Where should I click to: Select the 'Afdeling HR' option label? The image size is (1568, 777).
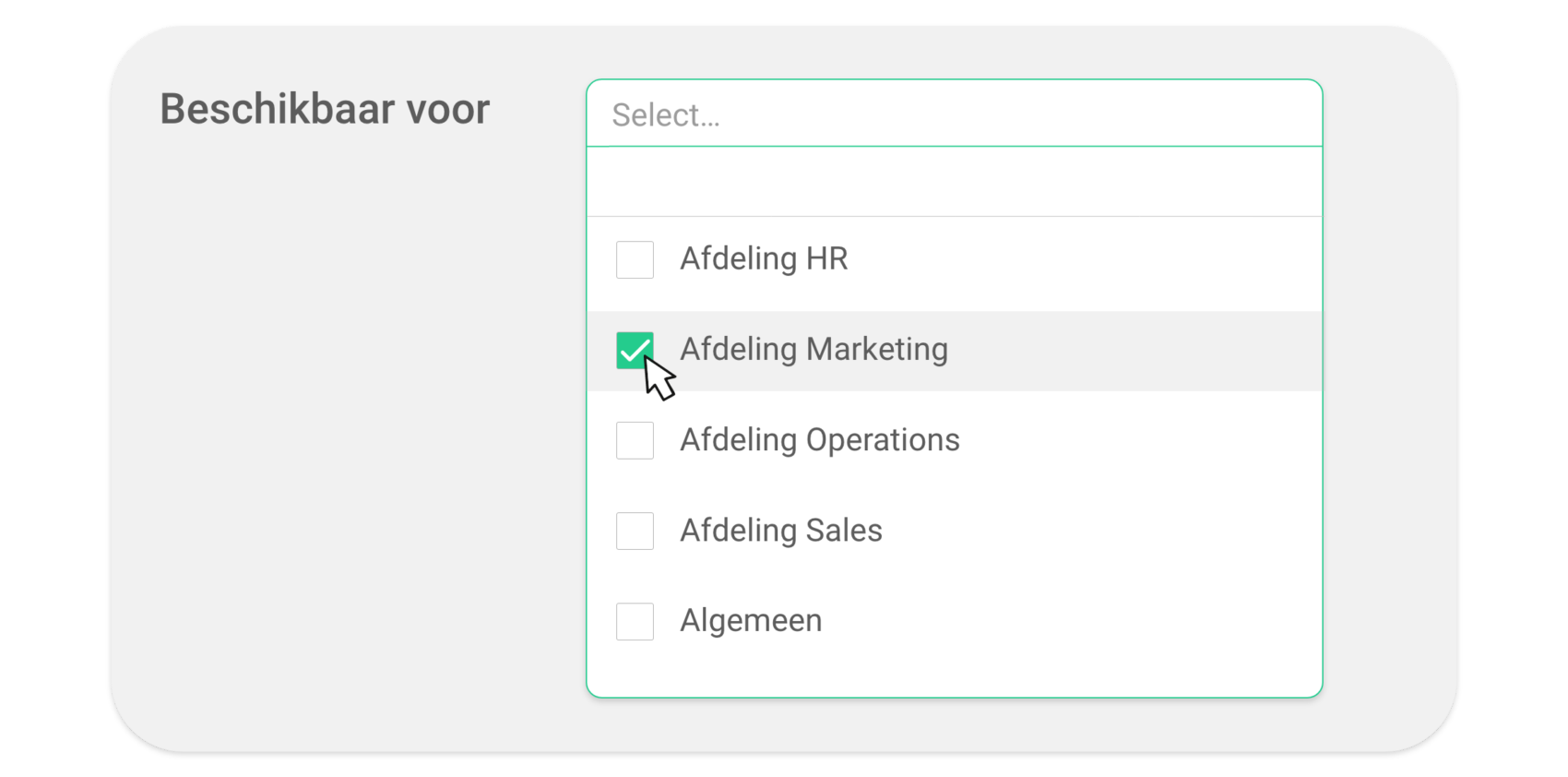(764, 259)
